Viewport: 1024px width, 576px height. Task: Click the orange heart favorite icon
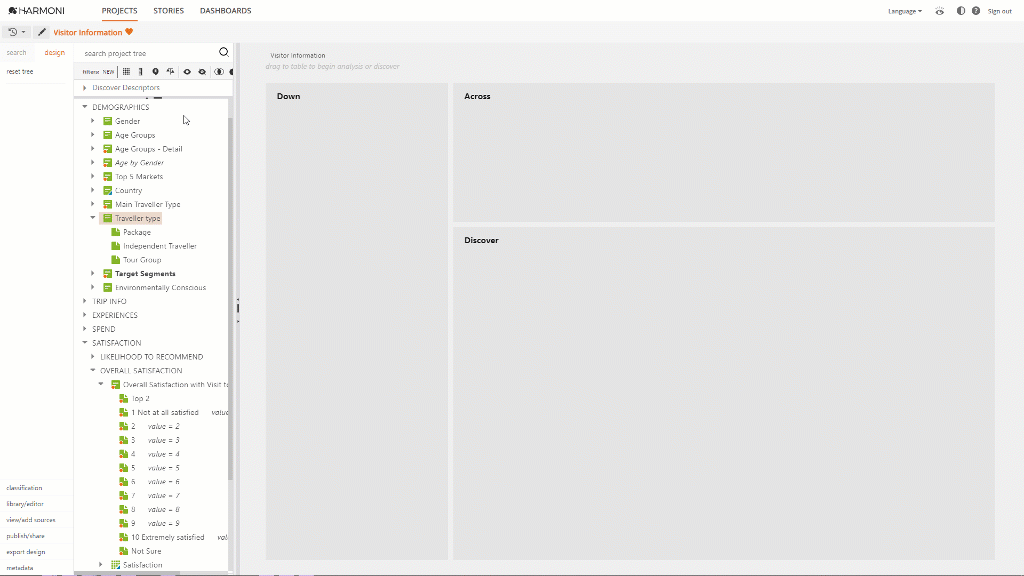pos(129,32)
